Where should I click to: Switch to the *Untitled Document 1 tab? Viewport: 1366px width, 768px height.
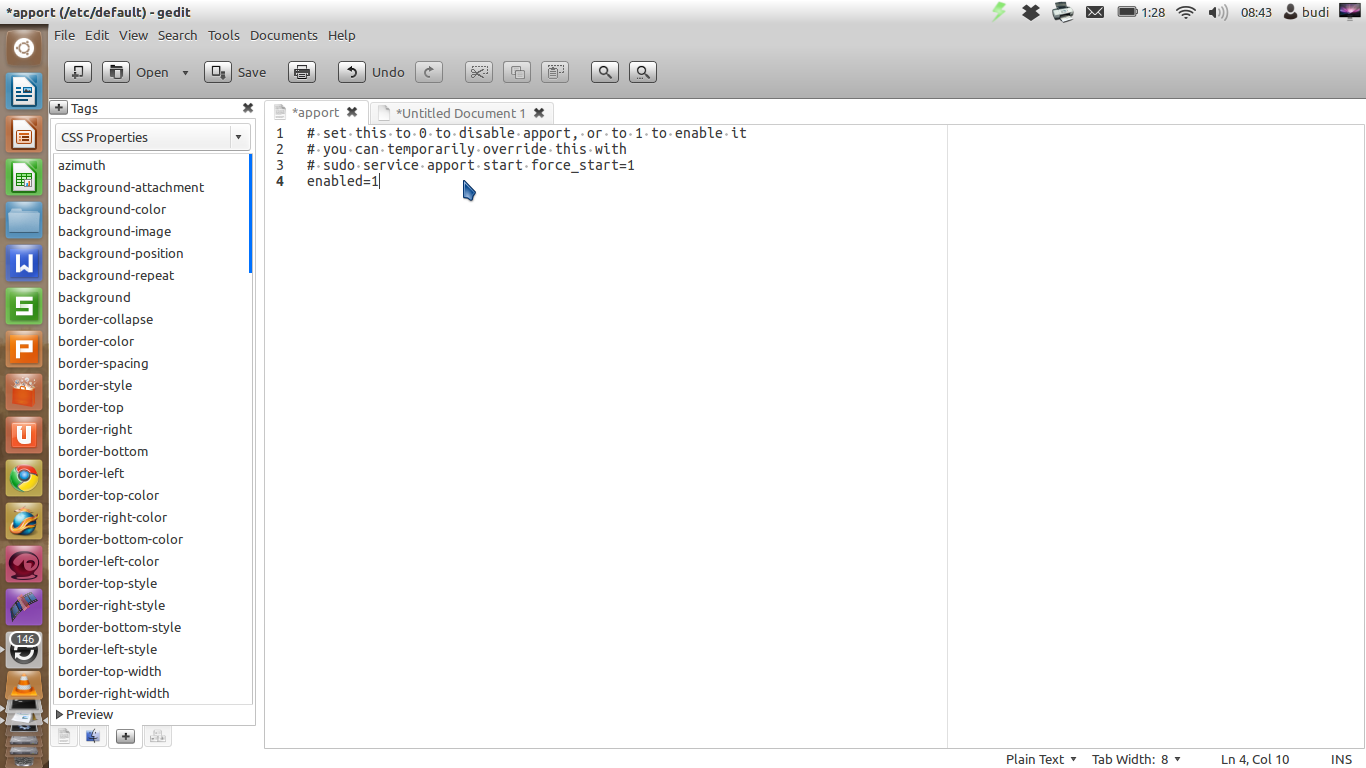pos(460,113)
